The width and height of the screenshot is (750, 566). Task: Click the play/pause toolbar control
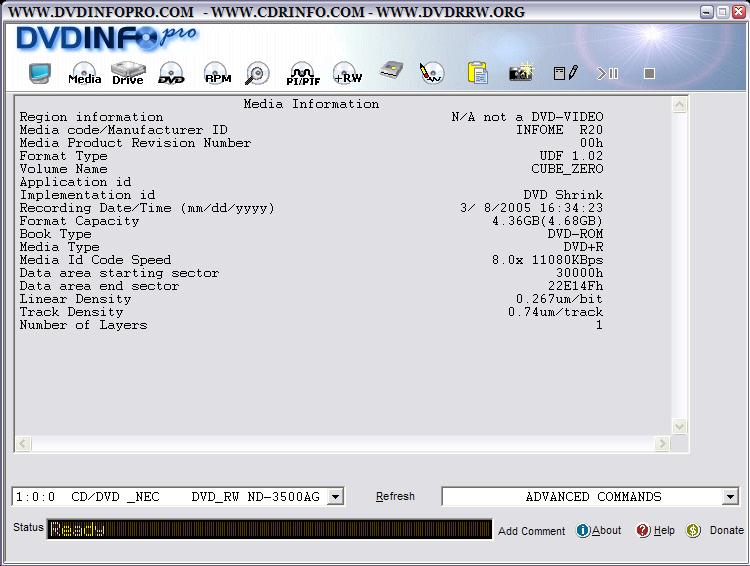click(x=607, y=73)
